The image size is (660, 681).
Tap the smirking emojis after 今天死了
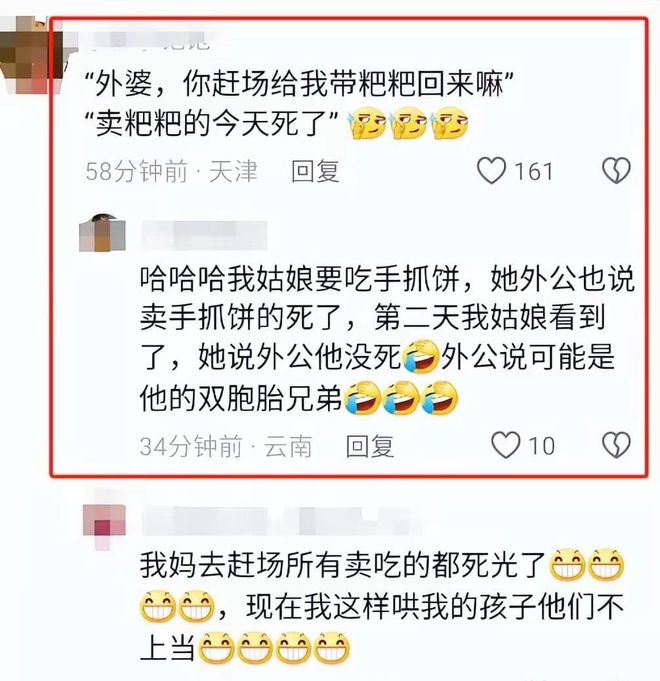click(x=409, y=123)
